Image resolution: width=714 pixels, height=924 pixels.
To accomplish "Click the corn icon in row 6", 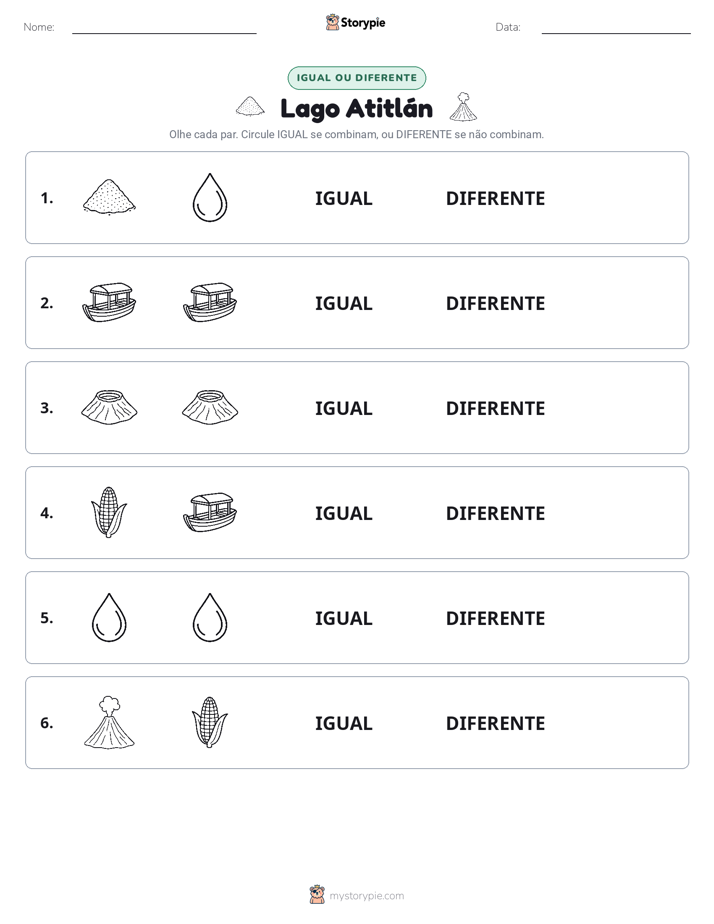I will pos(210,722).
